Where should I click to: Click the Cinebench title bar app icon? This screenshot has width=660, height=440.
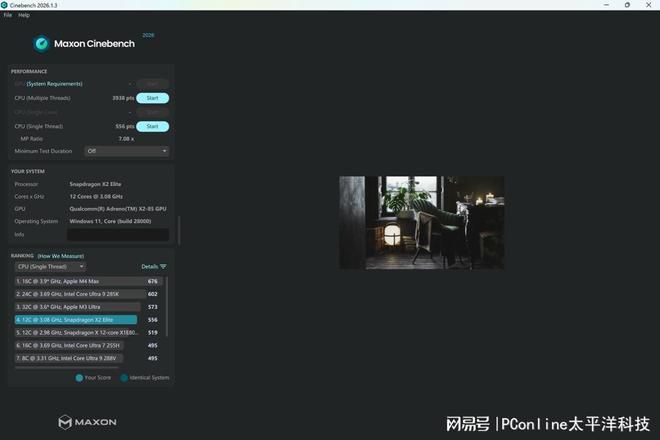[4, 5]
